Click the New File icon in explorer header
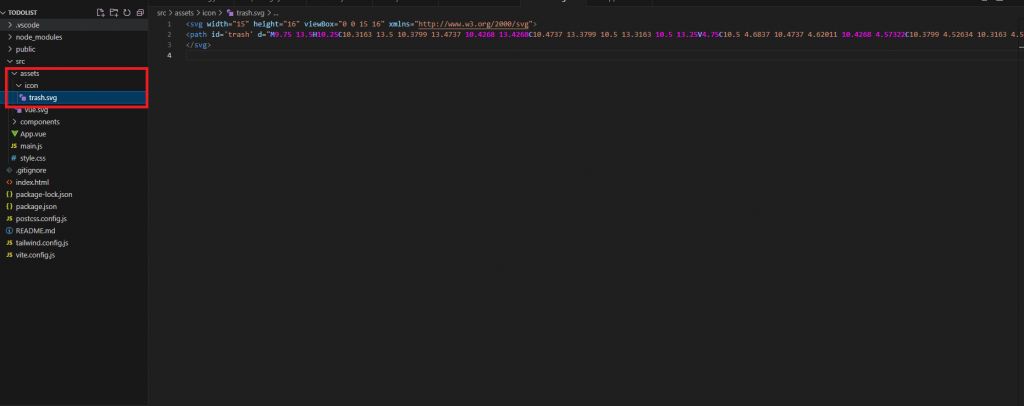Screen dimensions: 1024x406 click(x=100, y=12)
